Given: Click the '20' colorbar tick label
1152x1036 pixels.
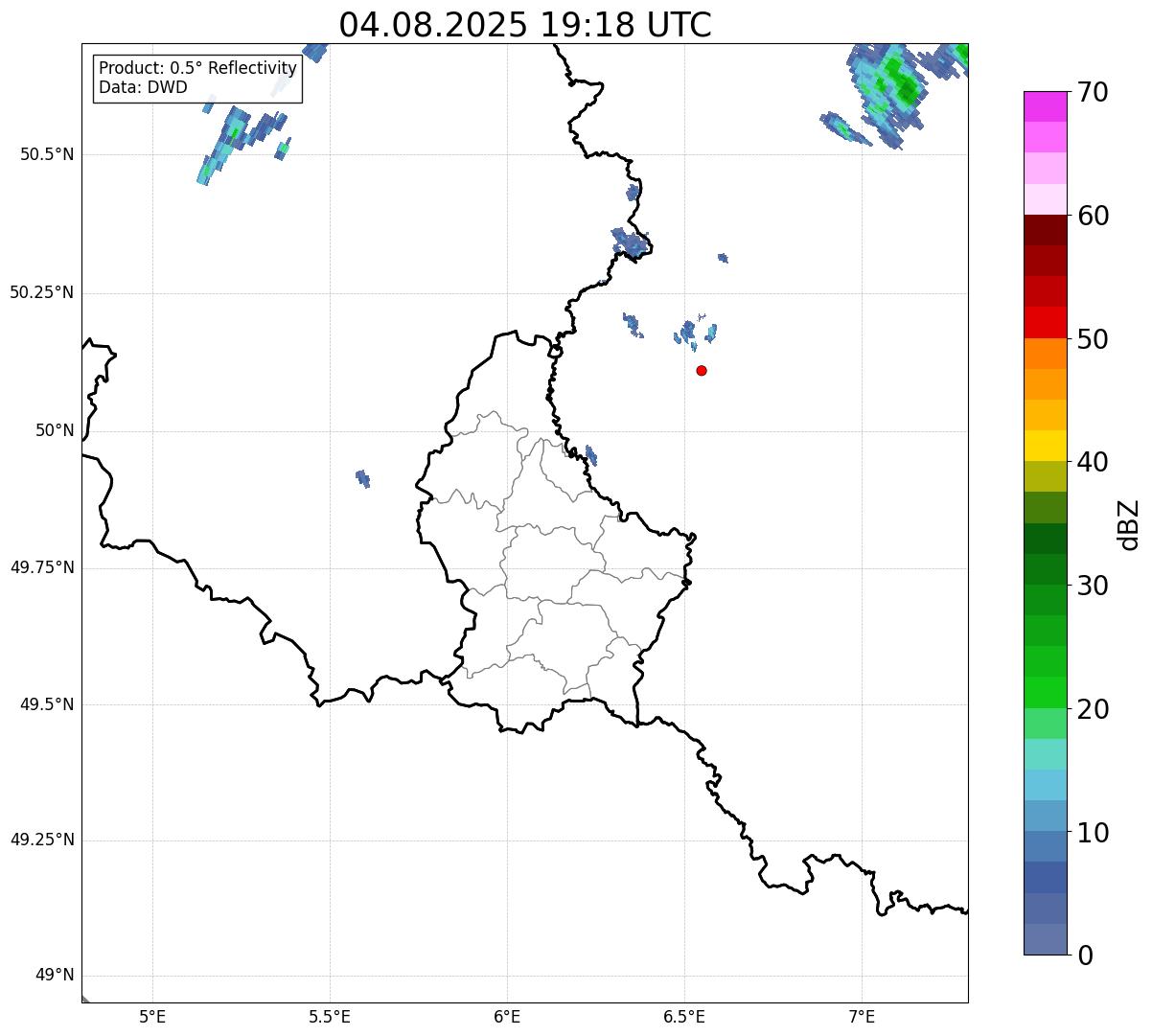Looking at the screenshot, I should tap(1093, 709).
